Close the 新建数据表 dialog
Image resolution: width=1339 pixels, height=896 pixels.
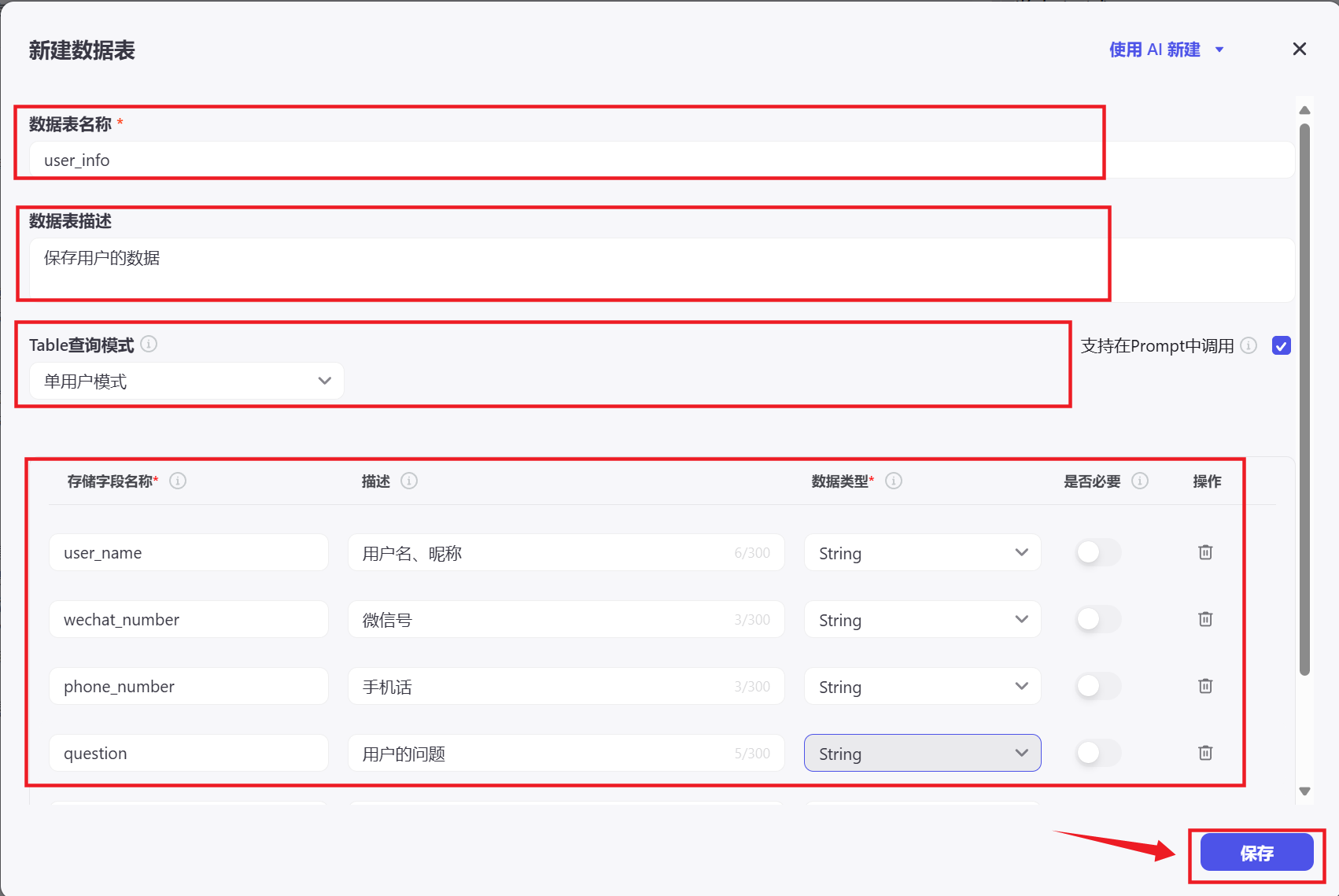(1300, 50)
